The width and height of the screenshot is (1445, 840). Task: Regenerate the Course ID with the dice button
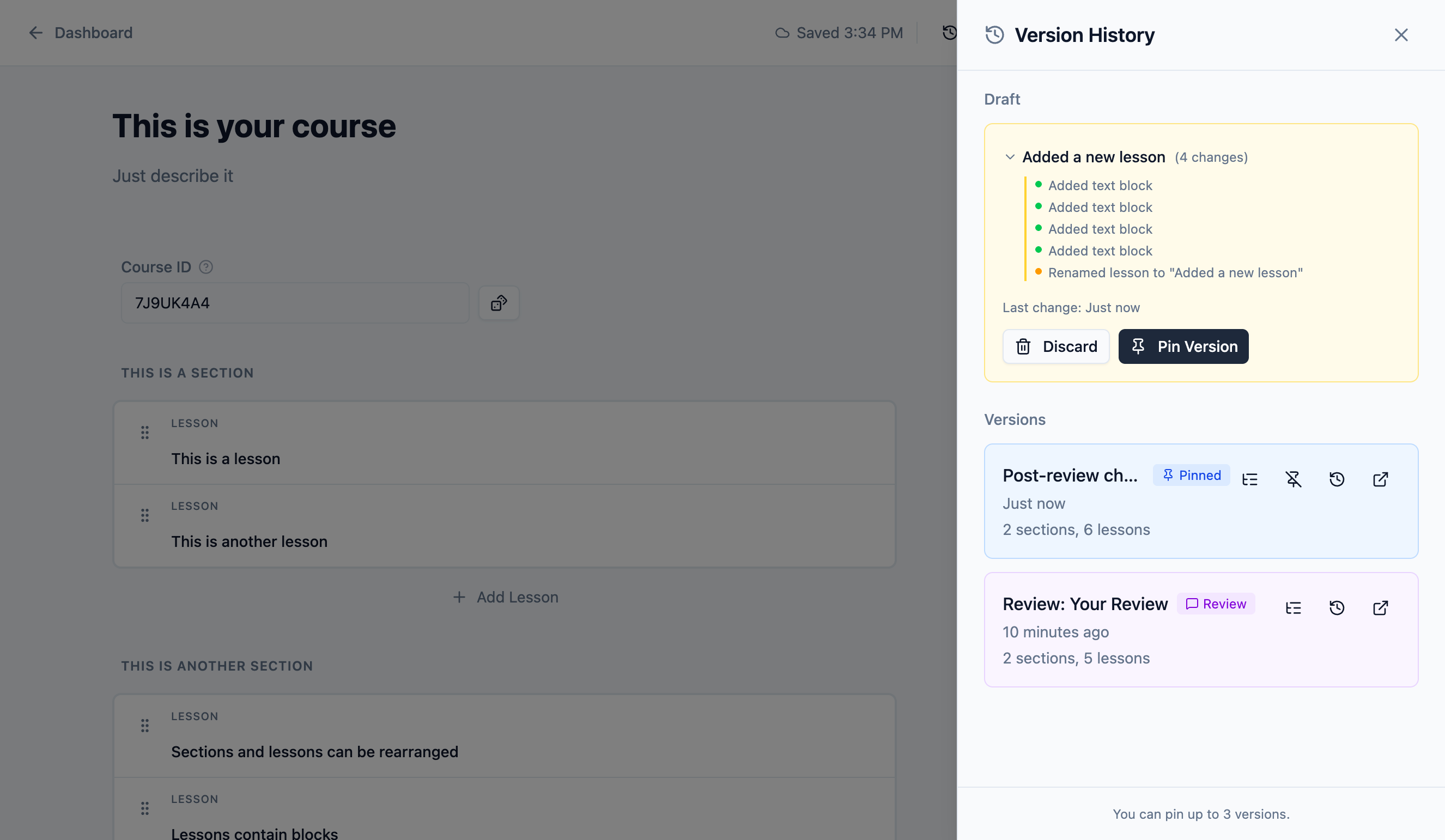pos(499,303)
